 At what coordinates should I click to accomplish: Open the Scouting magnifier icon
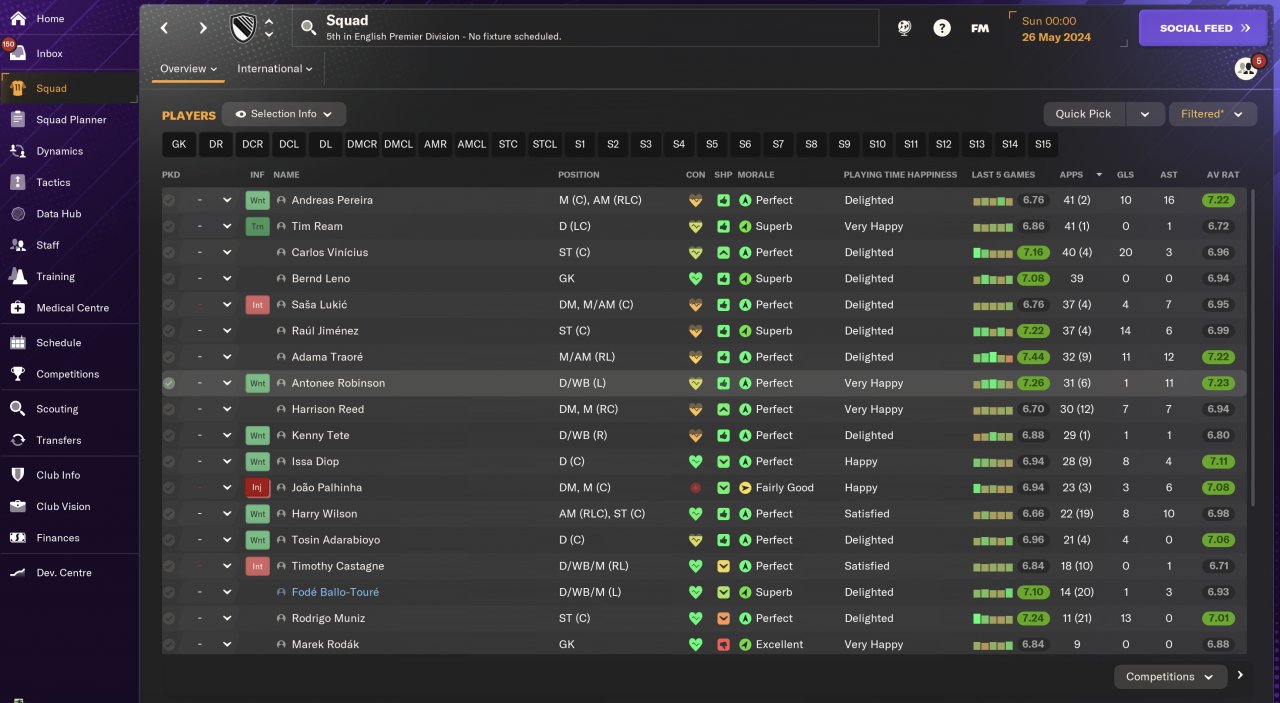tap(18, 409)
